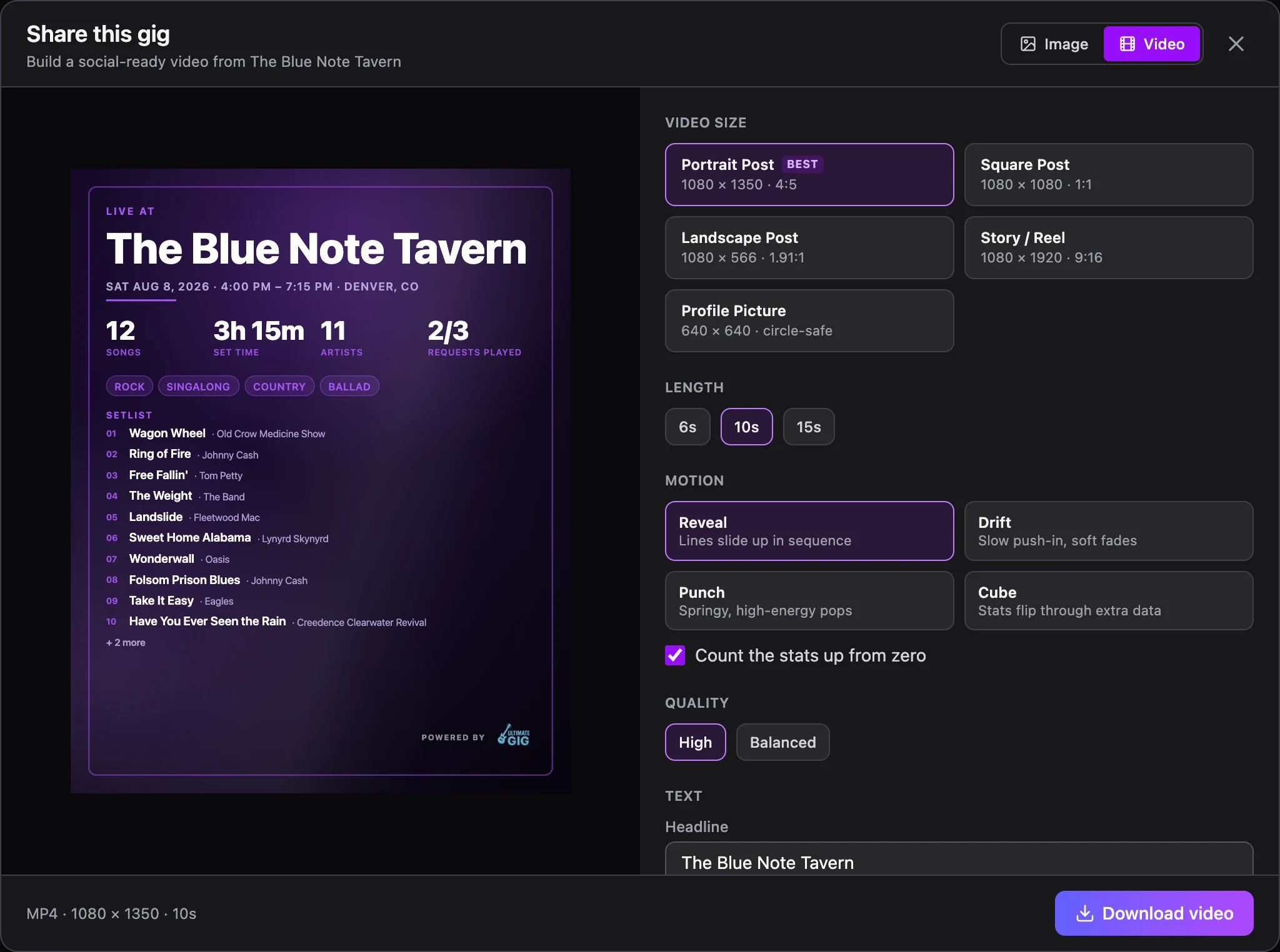The width and height of the screenshot is (1280, 952).
Task: Set video length to 15s
Action: [x=809, y=427]
